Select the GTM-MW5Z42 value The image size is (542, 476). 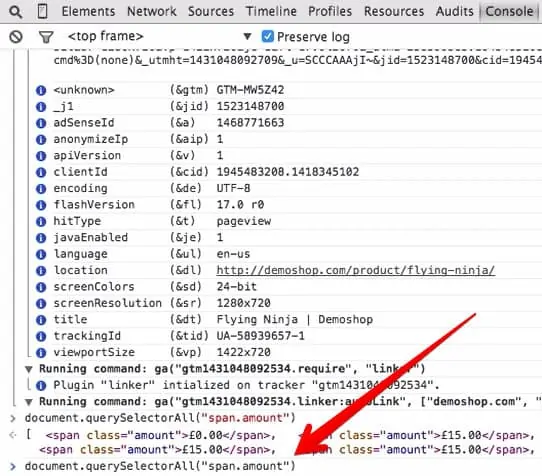(x=250, y=90)
